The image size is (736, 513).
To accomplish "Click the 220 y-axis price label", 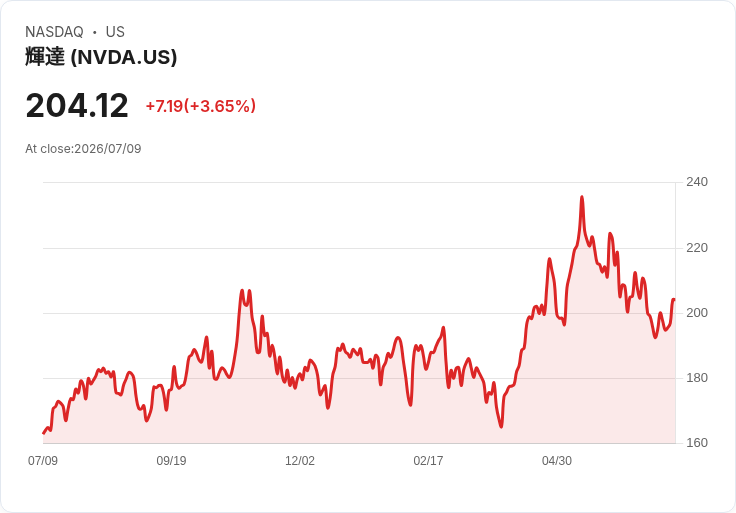I will (697, 248).
